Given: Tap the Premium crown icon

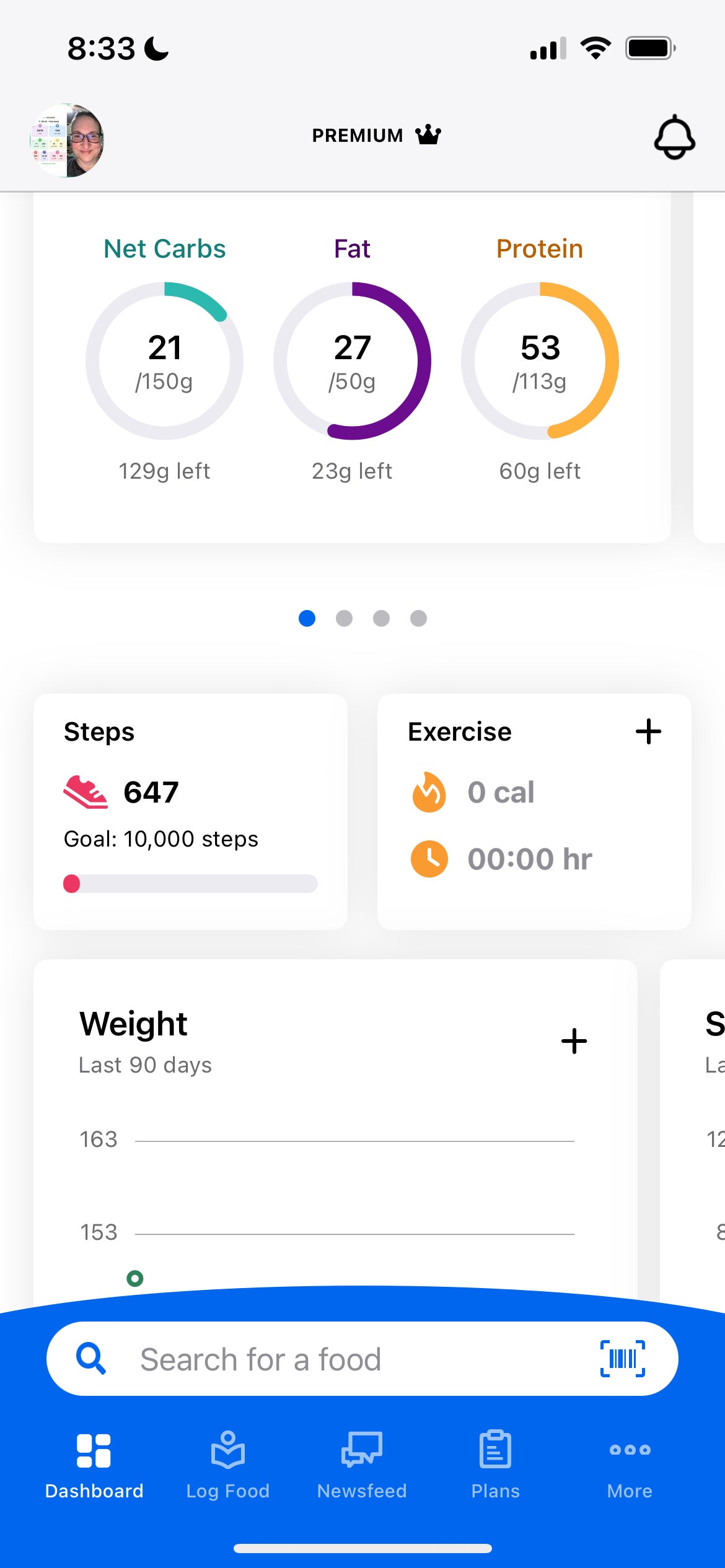Looking at the screenshot, I should click(428, 135).
